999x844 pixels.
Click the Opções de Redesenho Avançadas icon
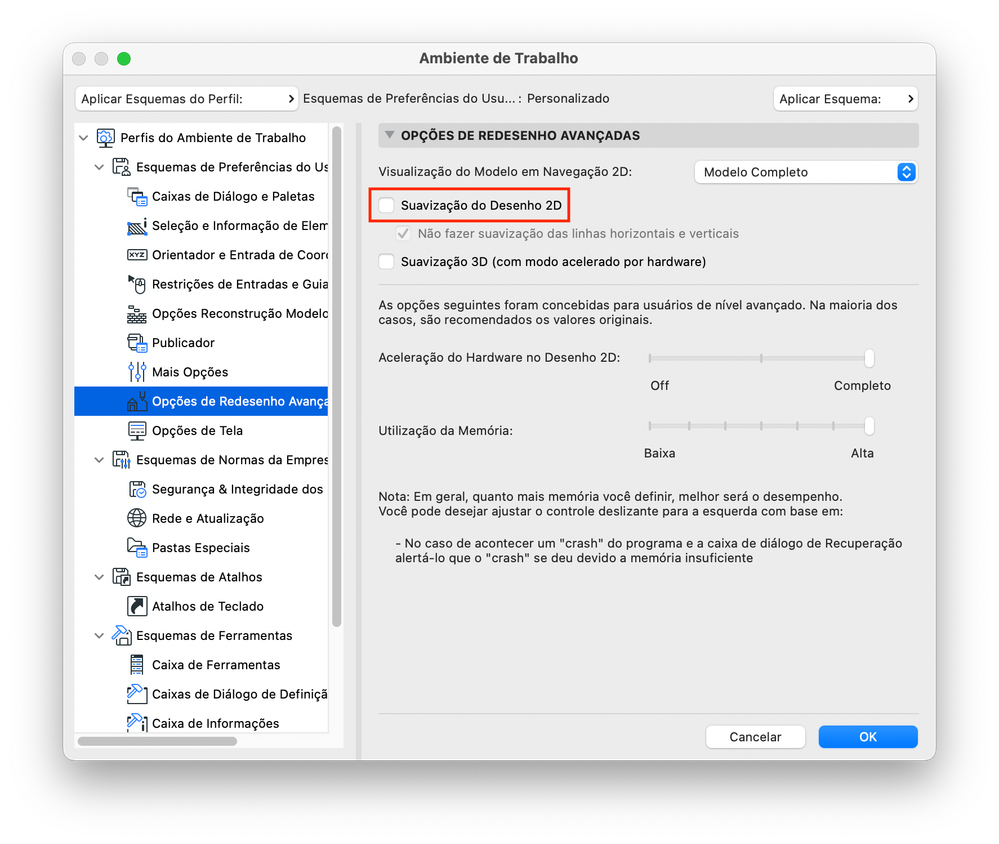[137, 401]
